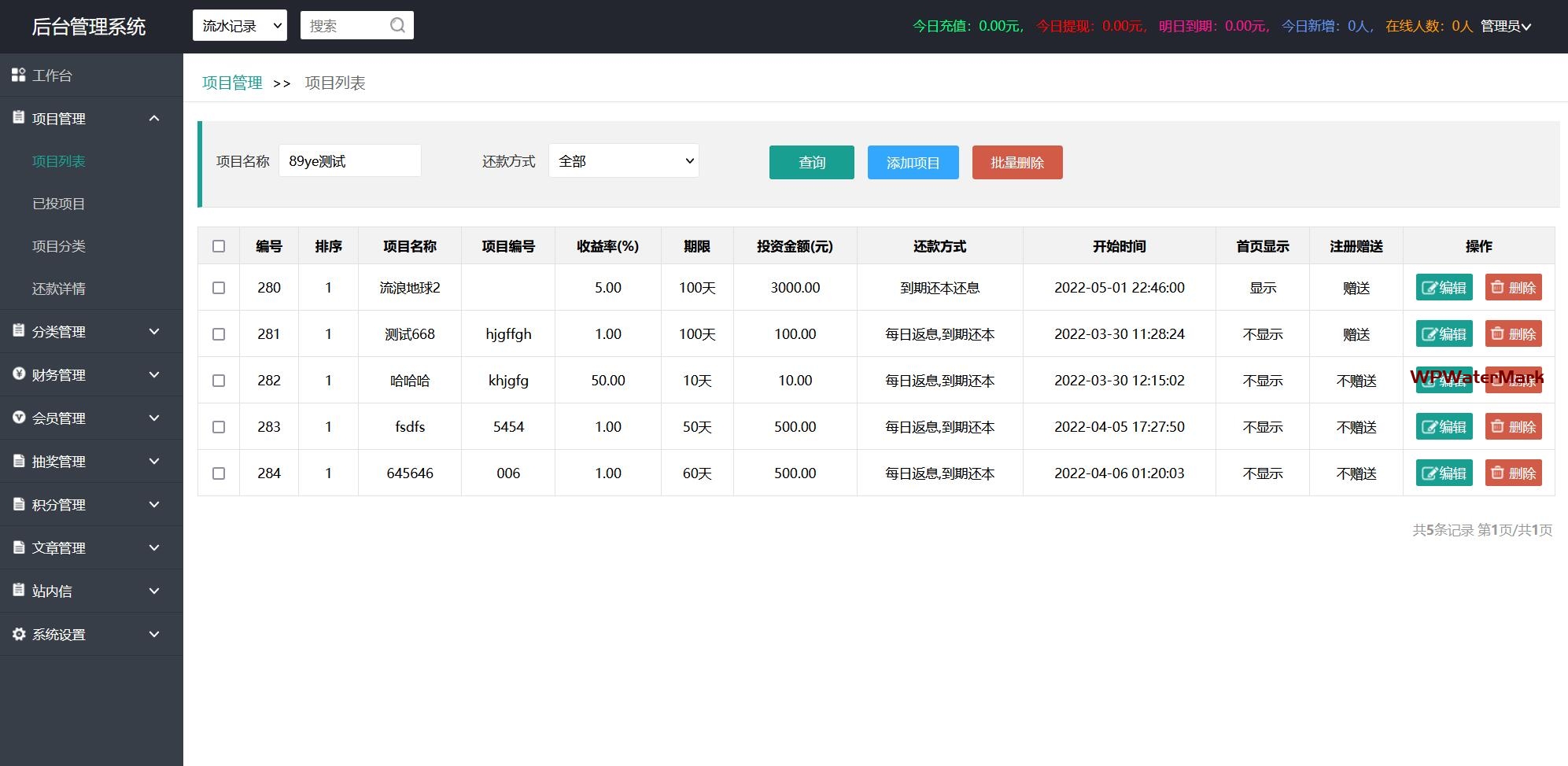Click the 查询 button
The width and height of the screenshot is (1568, 766).
click(x=811, y=163)
